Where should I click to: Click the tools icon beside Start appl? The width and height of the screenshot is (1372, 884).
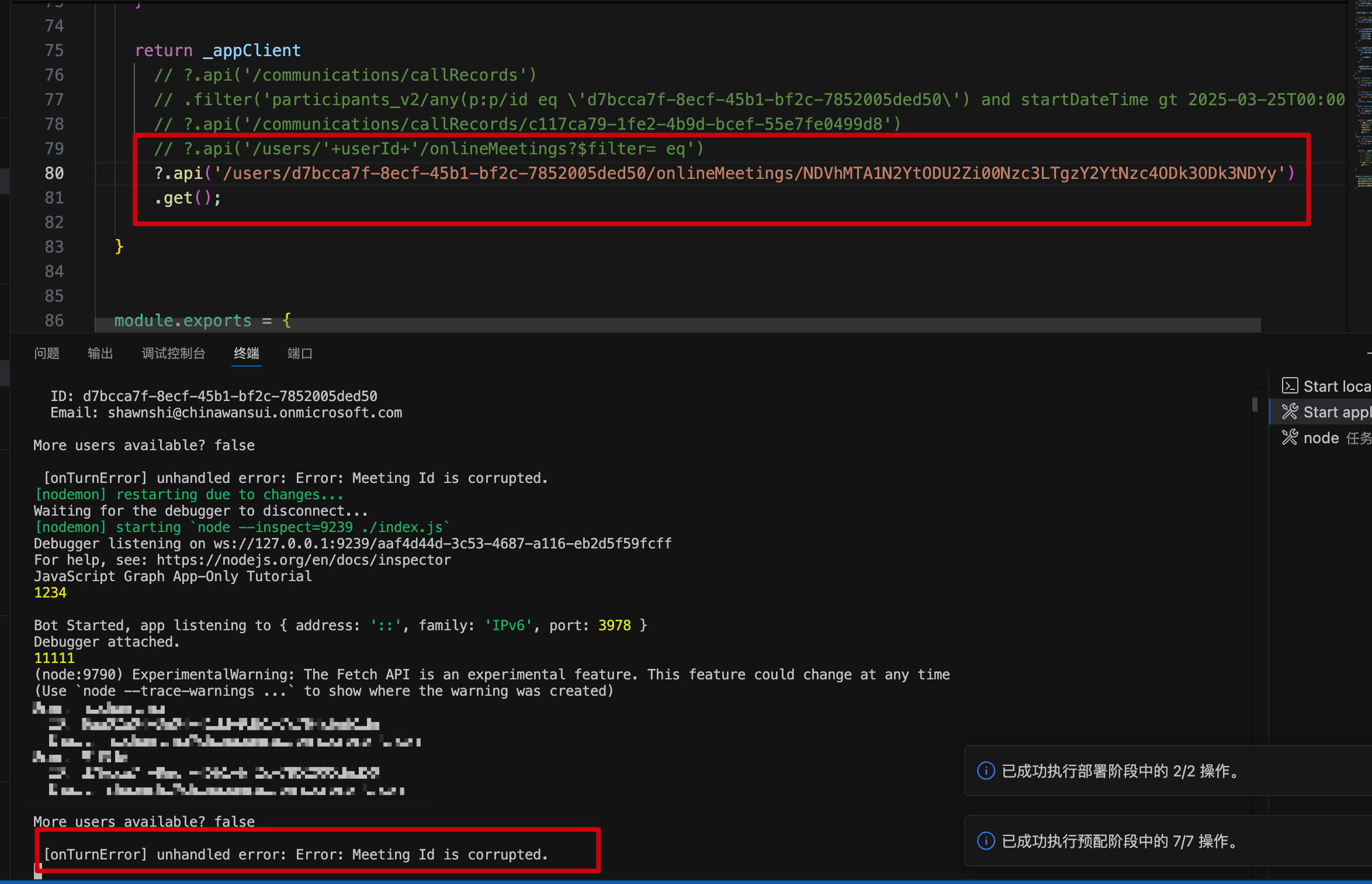tap(1290, 412)
